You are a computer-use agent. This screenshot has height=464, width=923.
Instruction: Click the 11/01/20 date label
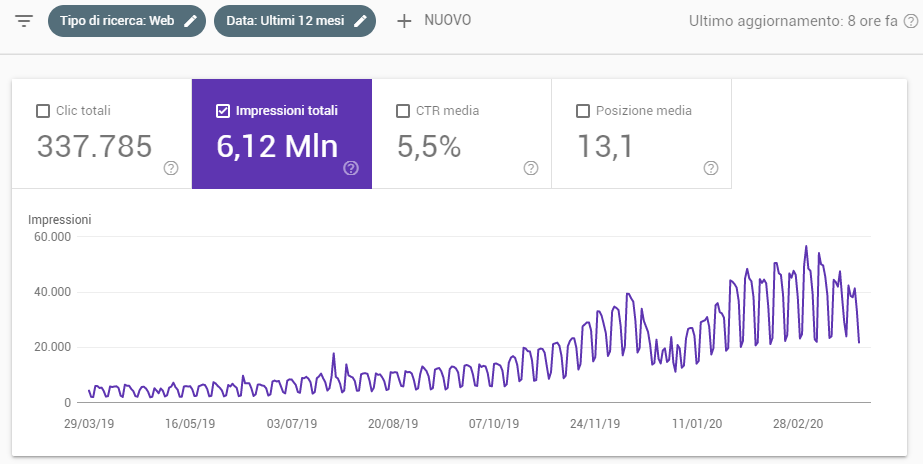pos(696,424)
